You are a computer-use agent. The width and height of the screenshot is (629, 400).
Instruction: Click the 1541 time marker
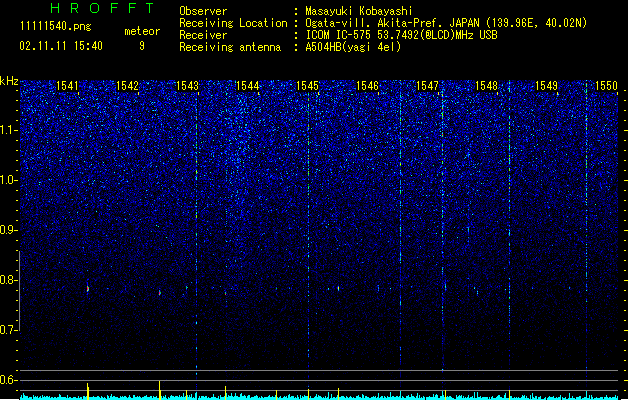point(67,86)
